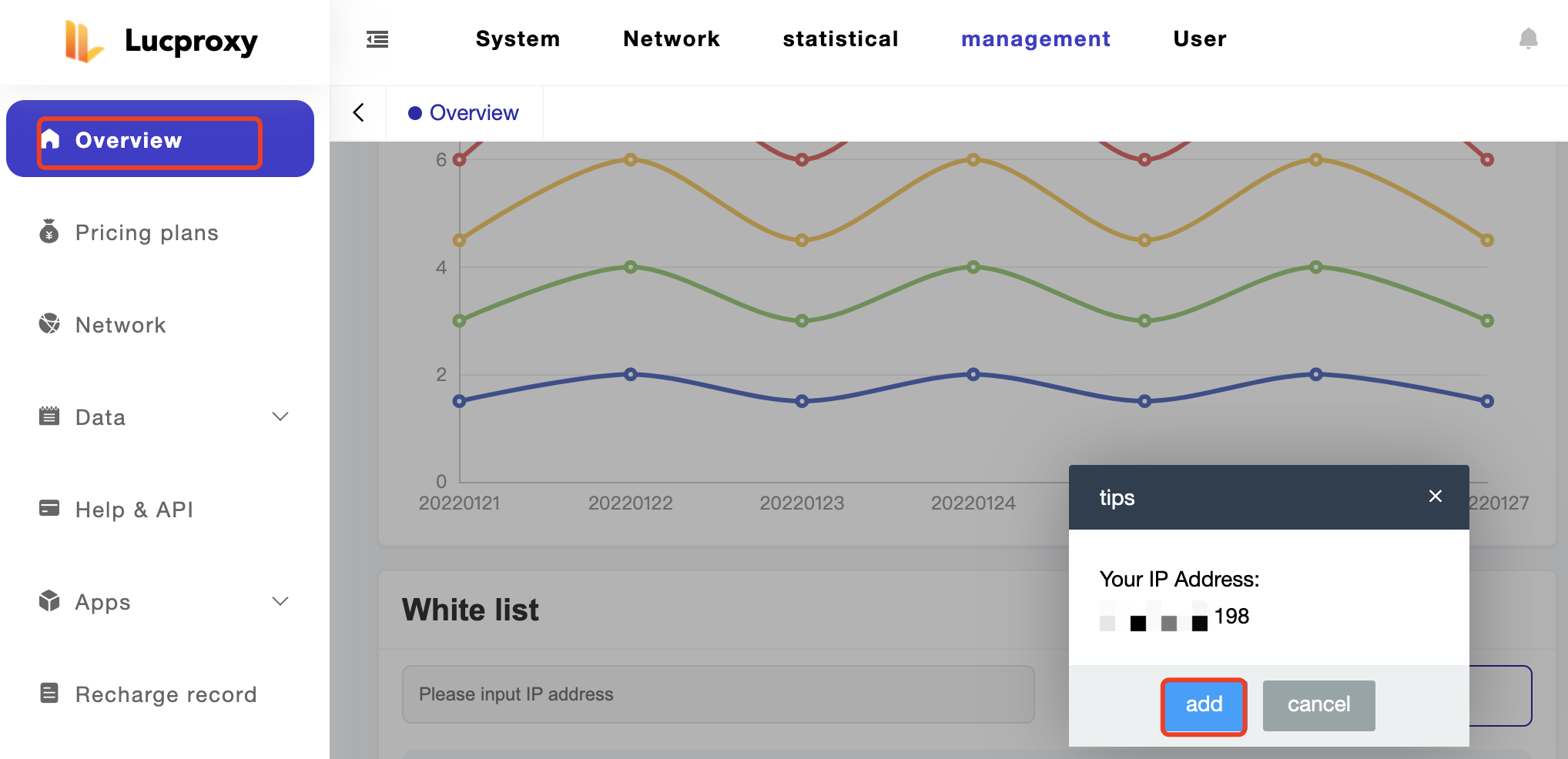Close the tips dialog with the X

pyautogui.click(x=1435, y=497)
